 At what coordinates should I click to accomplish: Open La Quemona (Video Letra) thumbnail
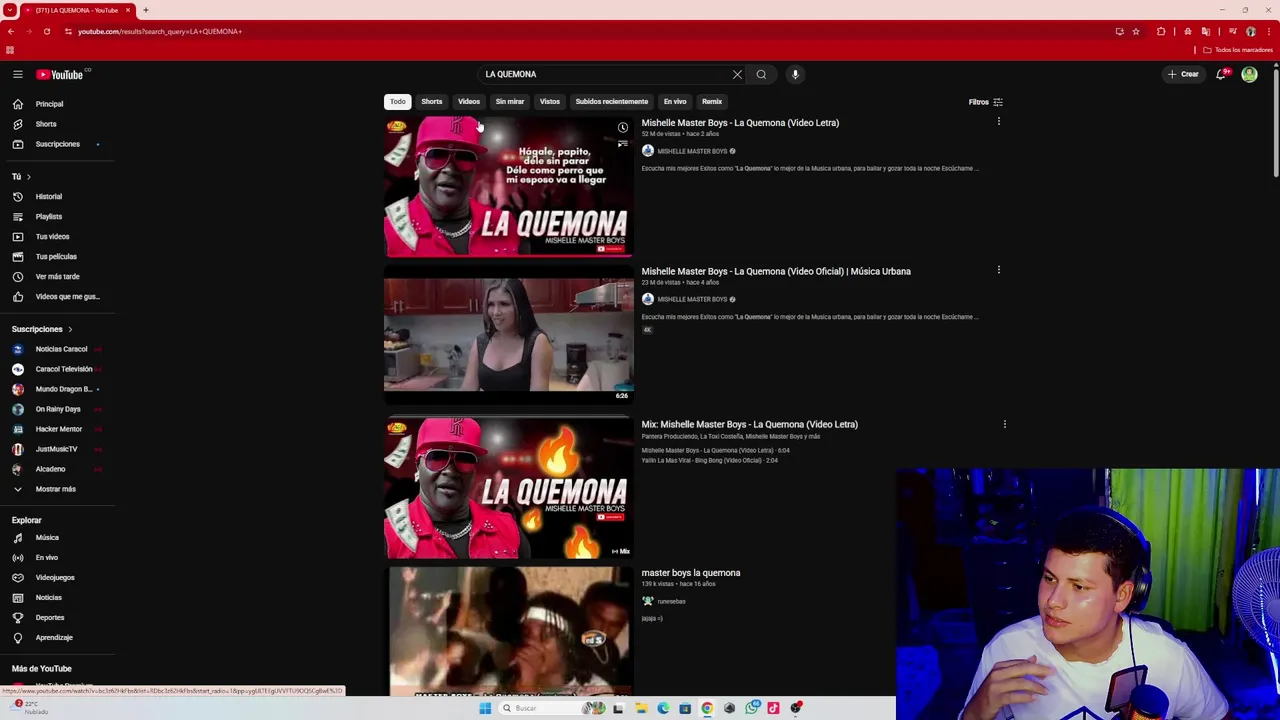click(508, 187)
